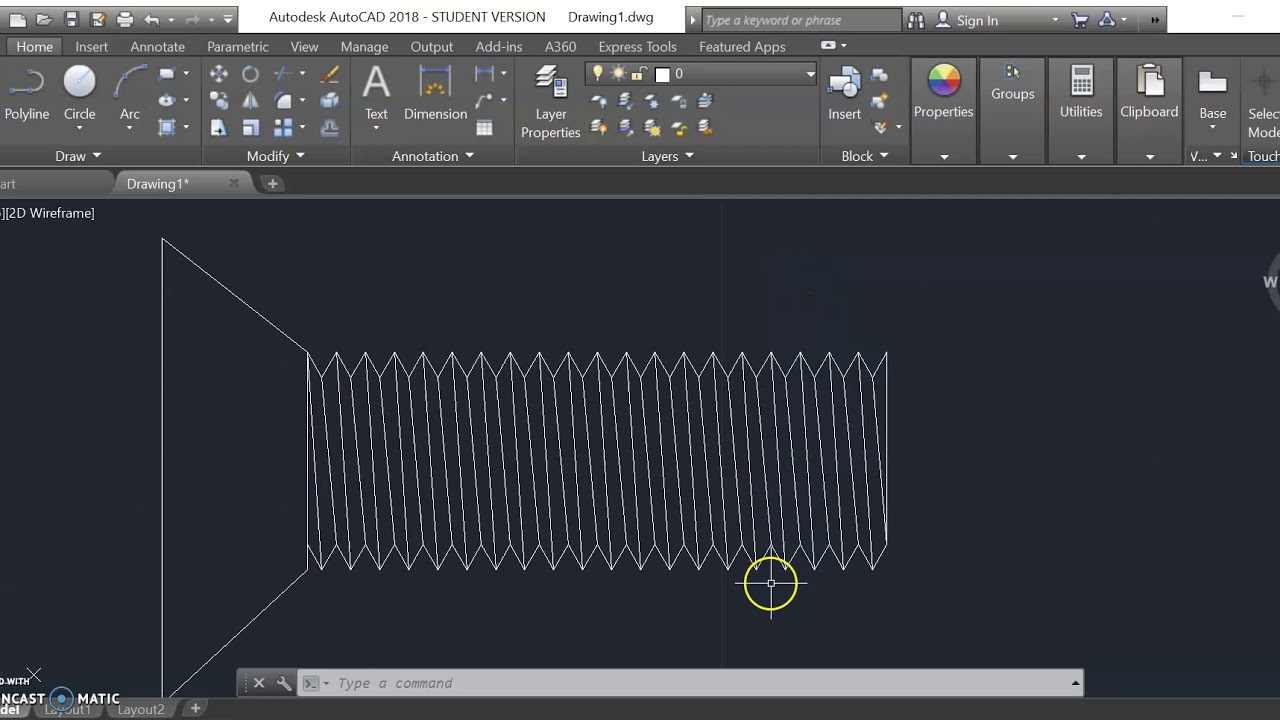1280x720 pixels.
Task: Add a new drawing tab
Action: pos(272,184)
